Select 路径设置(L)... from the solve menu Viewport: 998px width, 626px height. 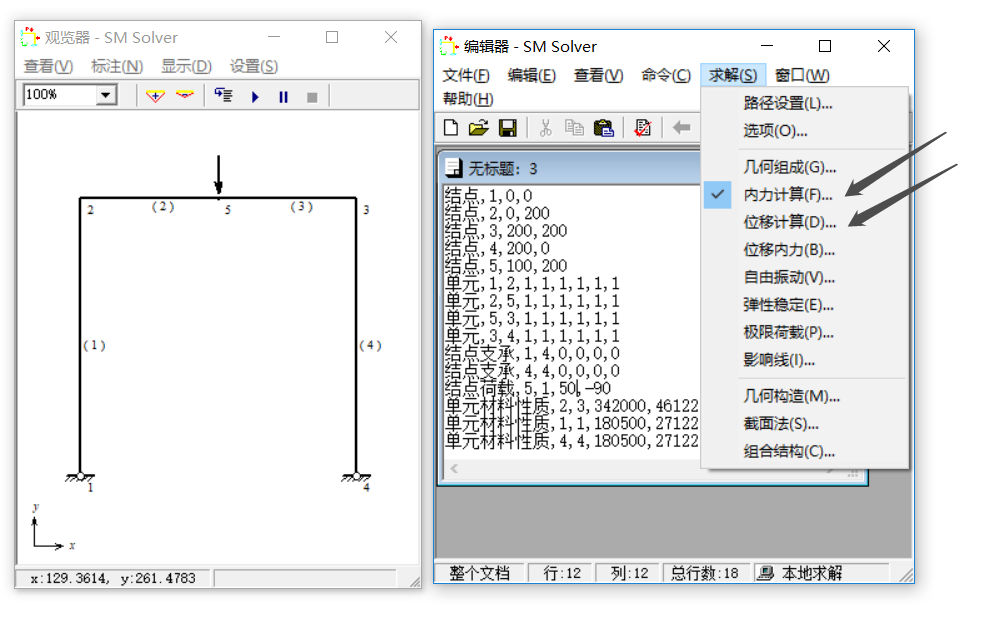[805, 103]
